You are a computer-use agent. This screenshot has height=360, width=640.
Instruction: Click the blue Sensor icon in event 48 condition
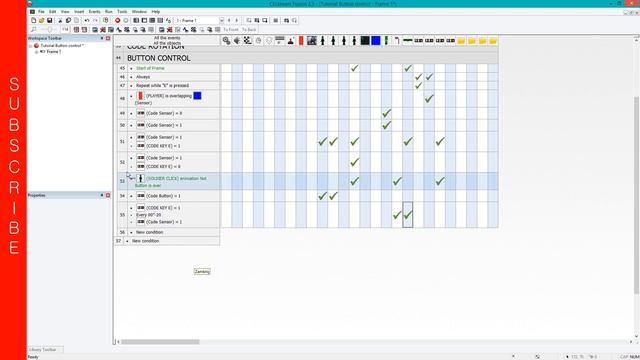(197, 96)
